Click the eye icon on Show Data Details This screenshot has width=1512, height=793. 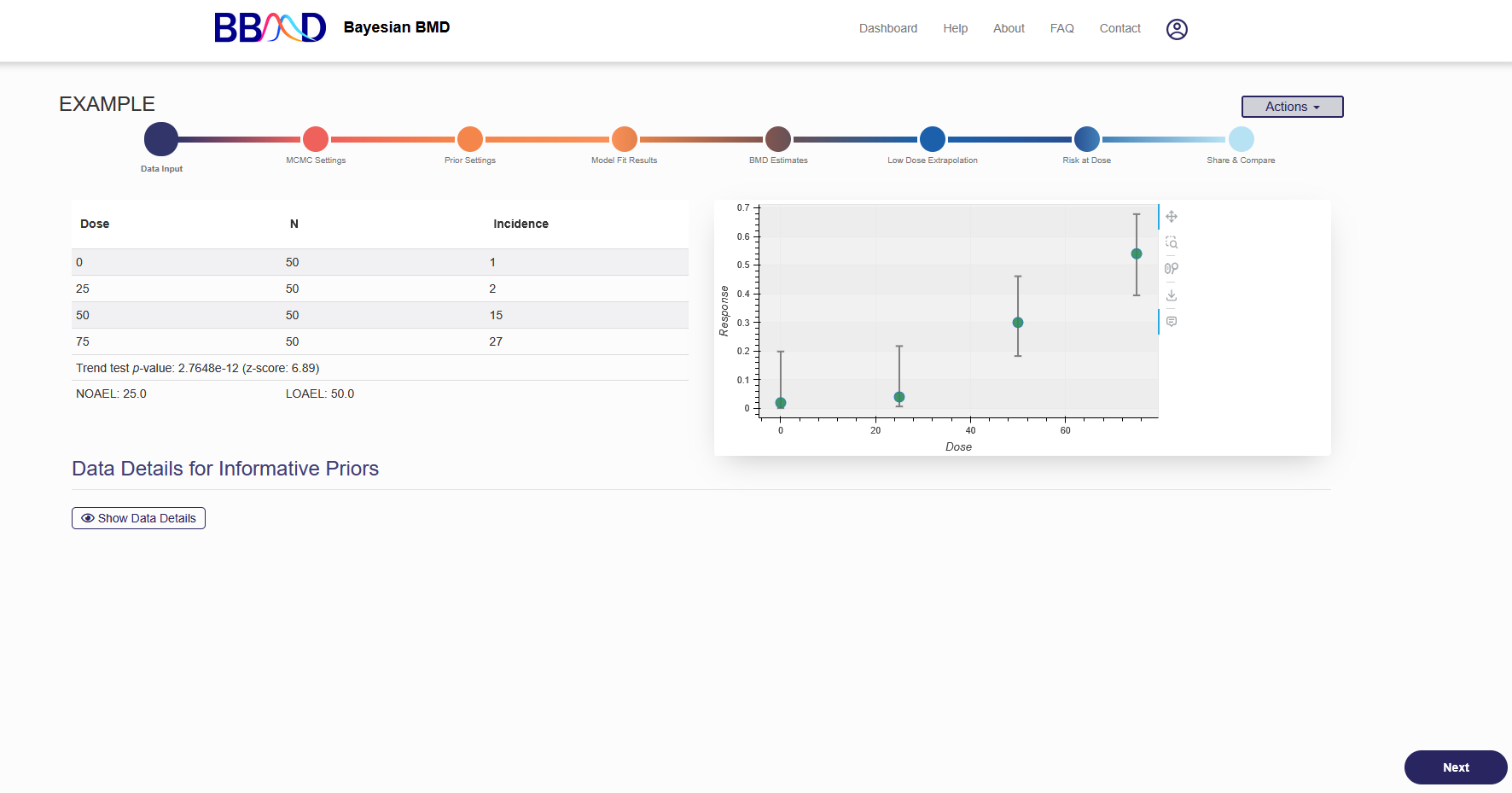(x=88, y=518)
